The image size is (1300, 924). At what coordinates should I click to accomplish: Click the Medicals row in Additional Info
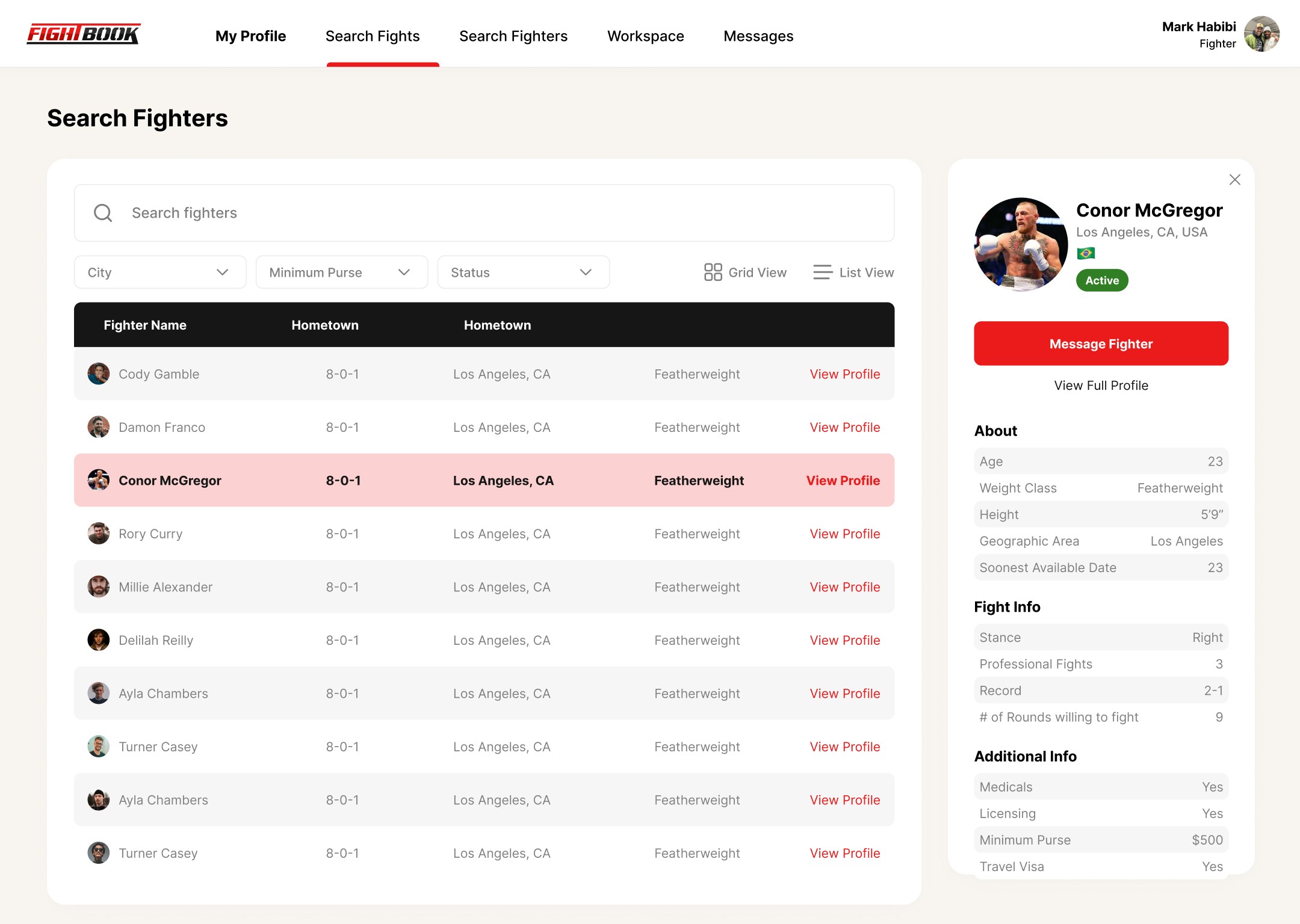pos(1101,787)
